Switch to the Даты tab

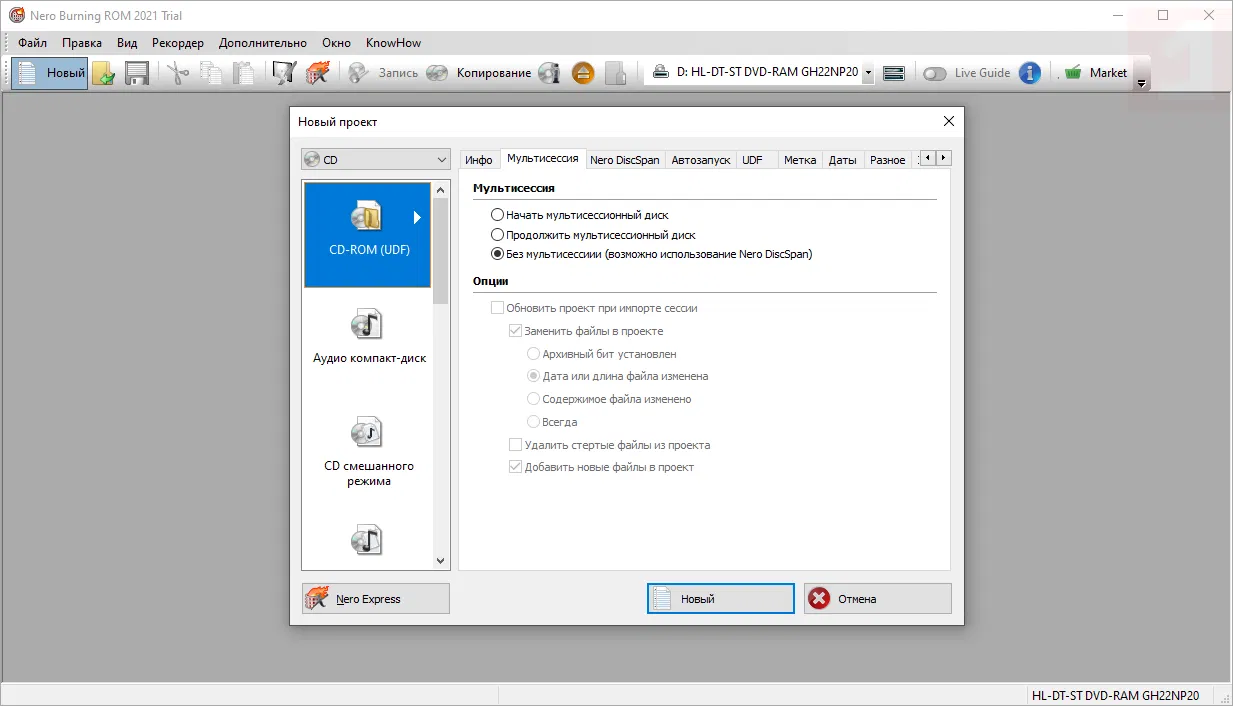point(842,160)
